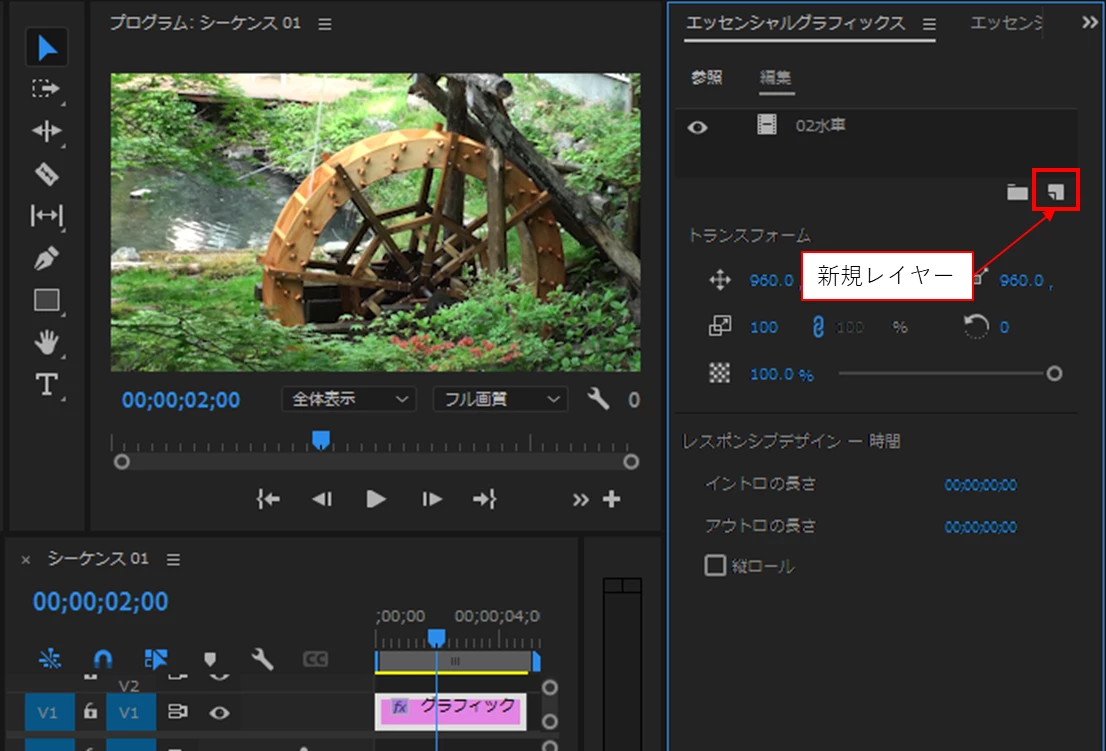Click the program monitor playhead marker
The width and height of the screenshot is (1106, 751).
(x=321, y=440)
